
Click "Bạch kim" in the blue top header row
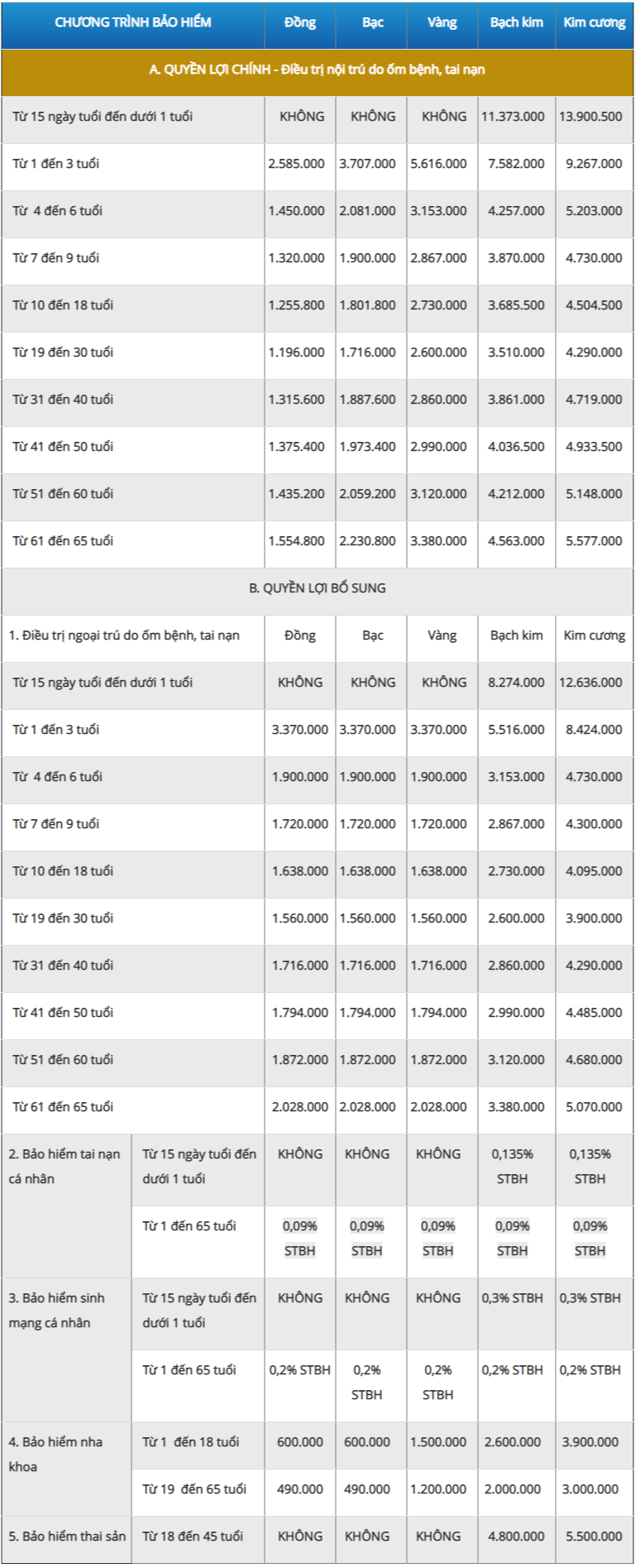[517, 23]
